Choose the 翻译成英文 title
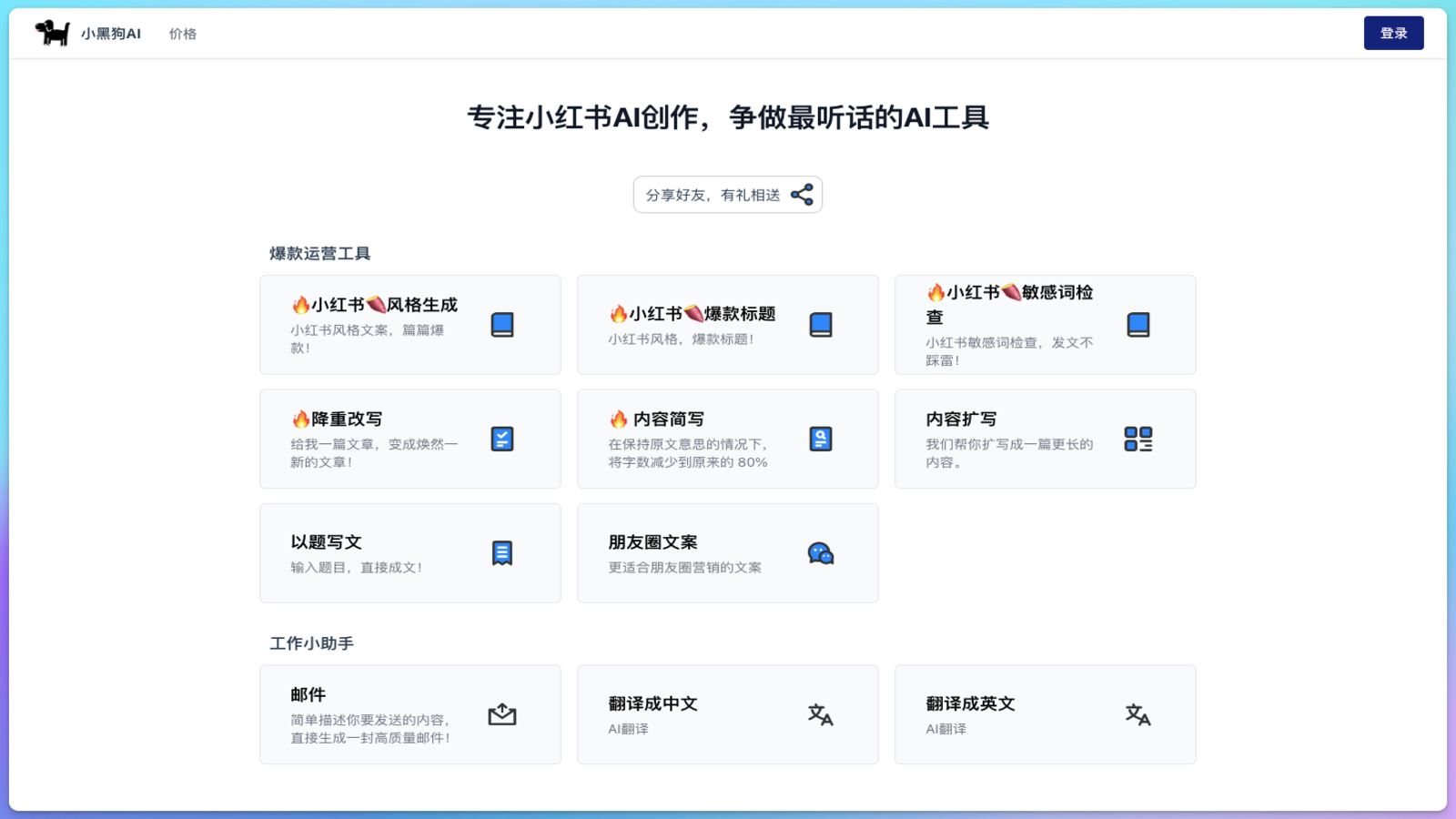The width and height of the screenshot is (1456, 819). pyautogui.click(x=970, y=704)
